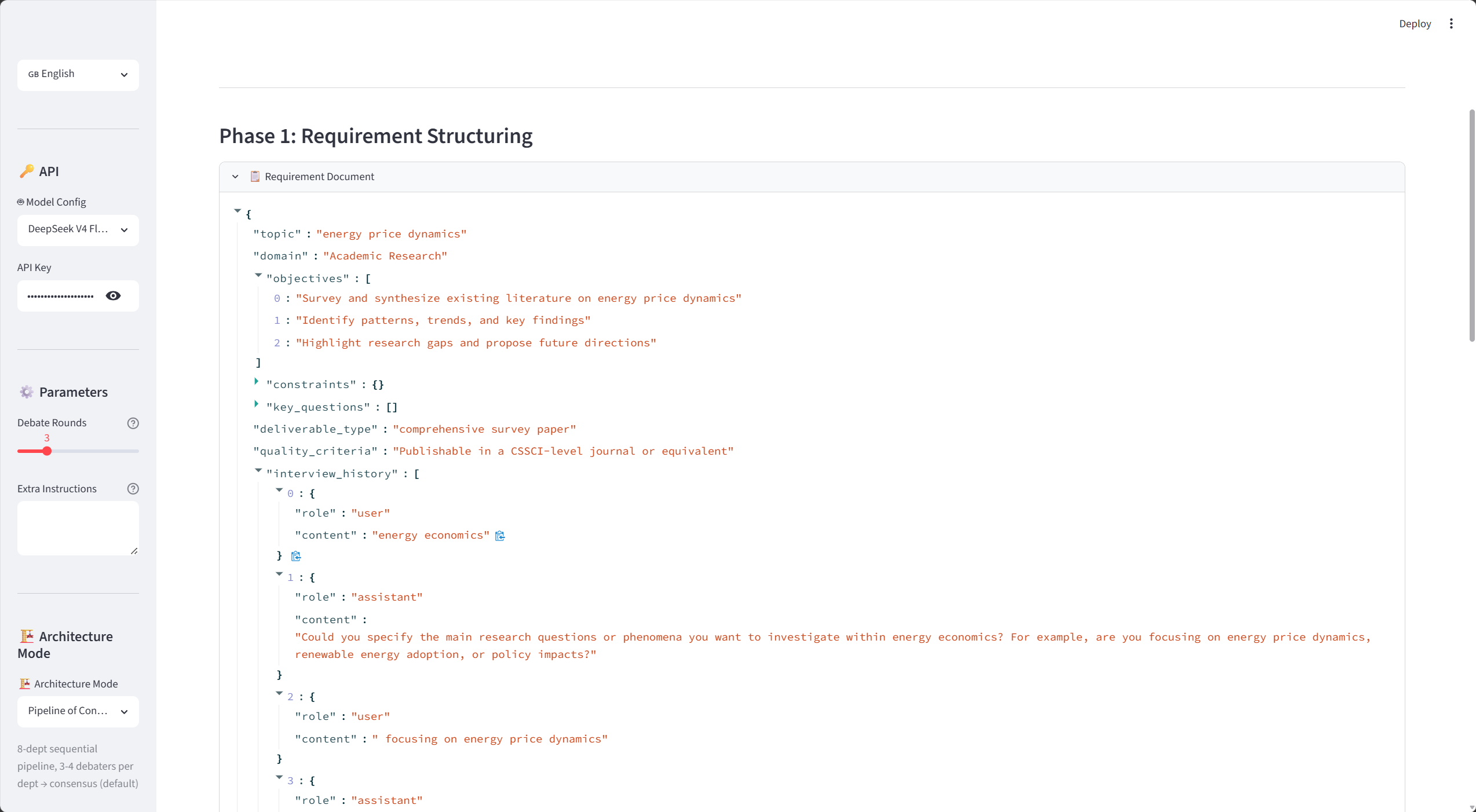Viewport: 1476px width, 812px height.
Task: Click the key icon beside API heading
Action: pyautogui.click(x=27, y=171)
